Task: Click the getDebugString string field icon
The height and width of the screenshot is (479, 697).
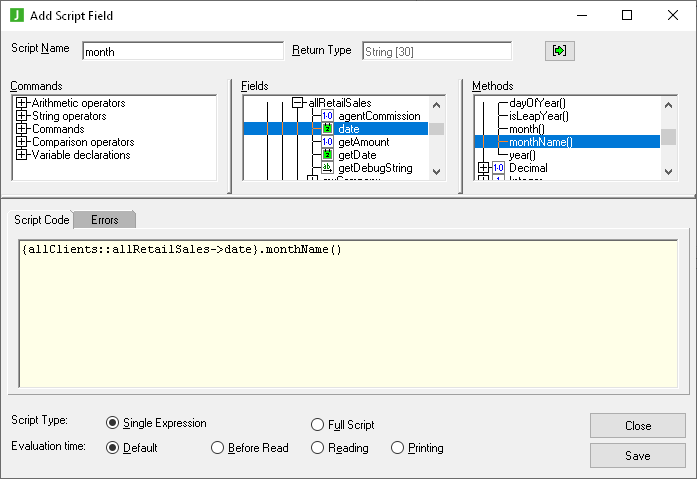Action: pyautogui.click(x=327, y=168)
